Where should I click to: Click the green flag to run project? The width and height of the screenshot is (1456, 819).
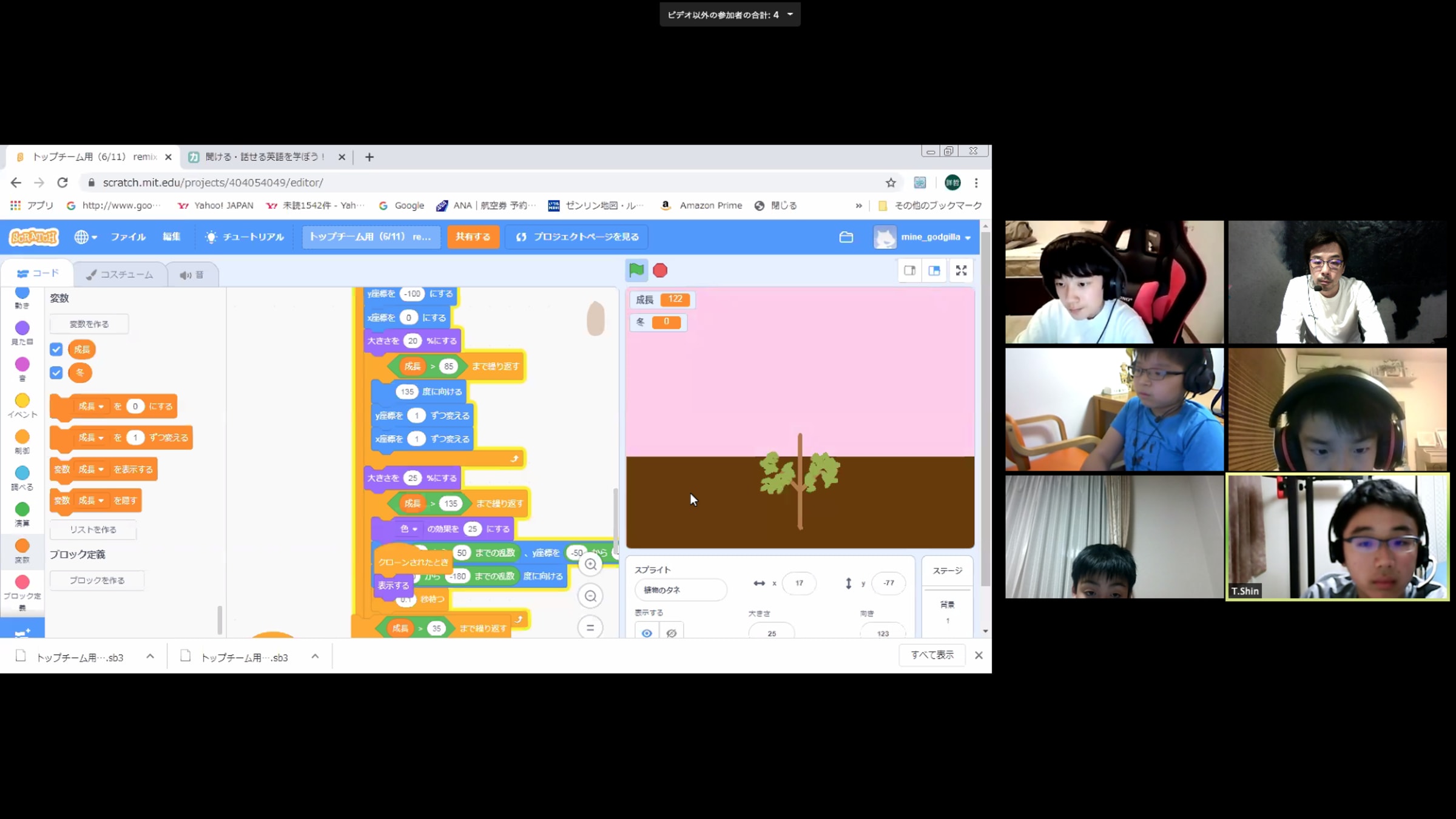[636, 270]
